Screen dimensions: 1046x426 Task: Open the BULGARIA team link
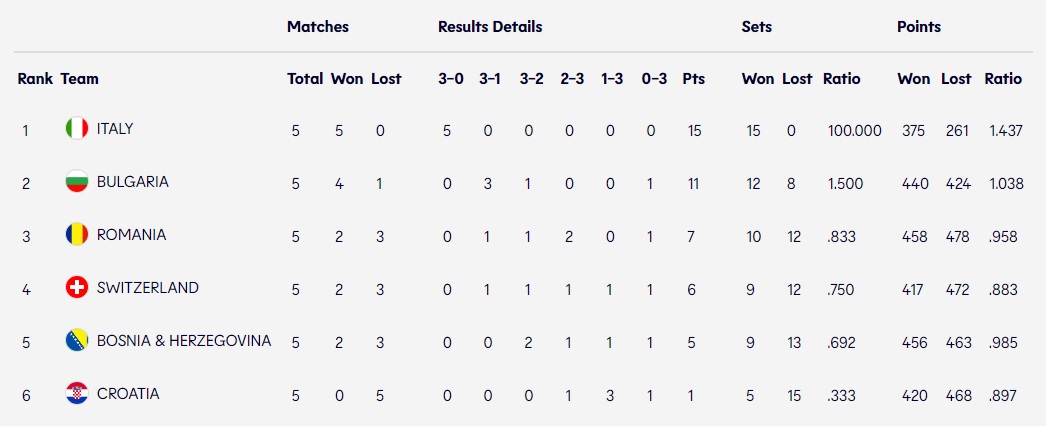(132, 182)
